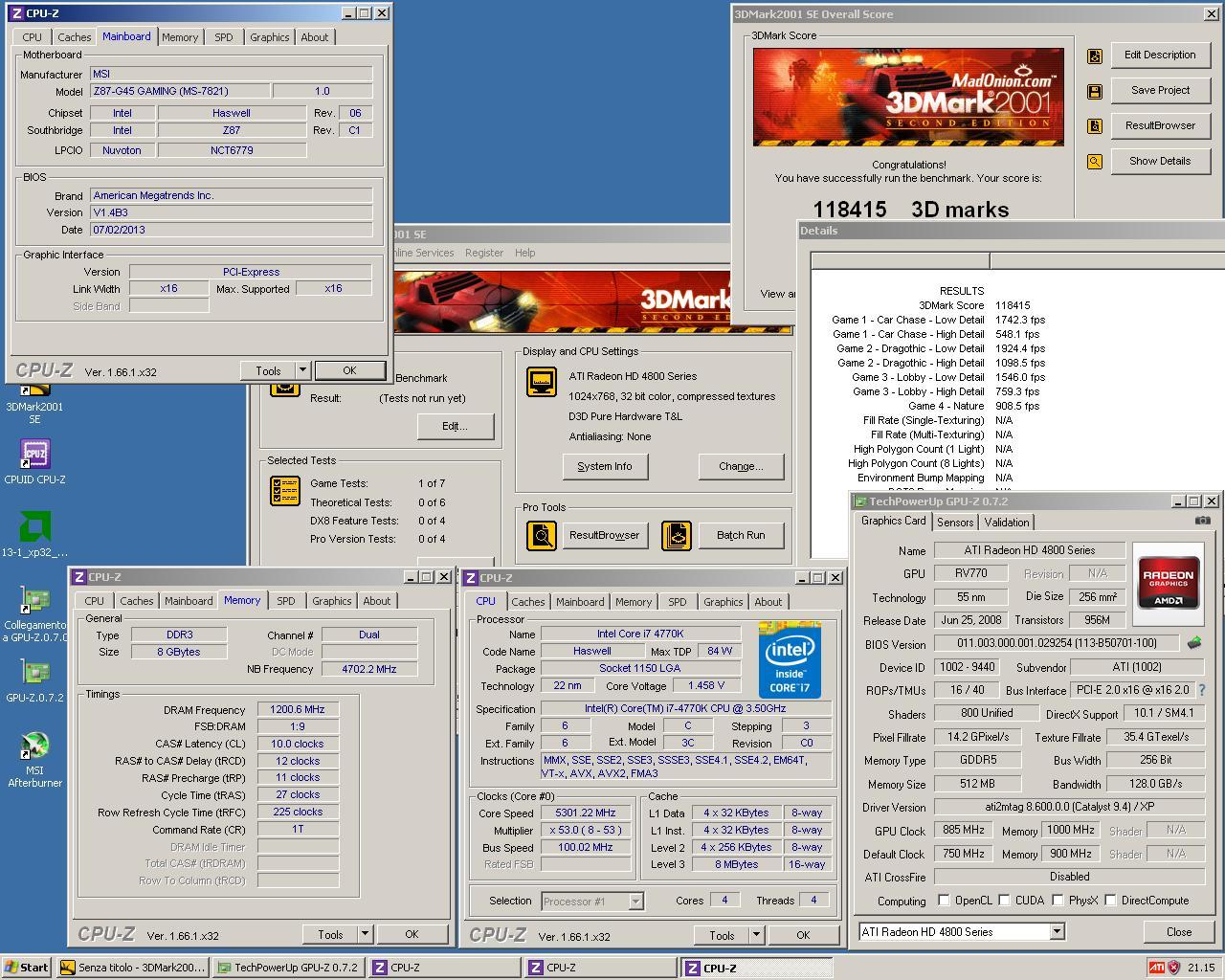The width and height of the screenshot is (1225, 980).
Task: Enable the PhysX checkbox in GPU-Z
Action: (x=1057, y=901)
